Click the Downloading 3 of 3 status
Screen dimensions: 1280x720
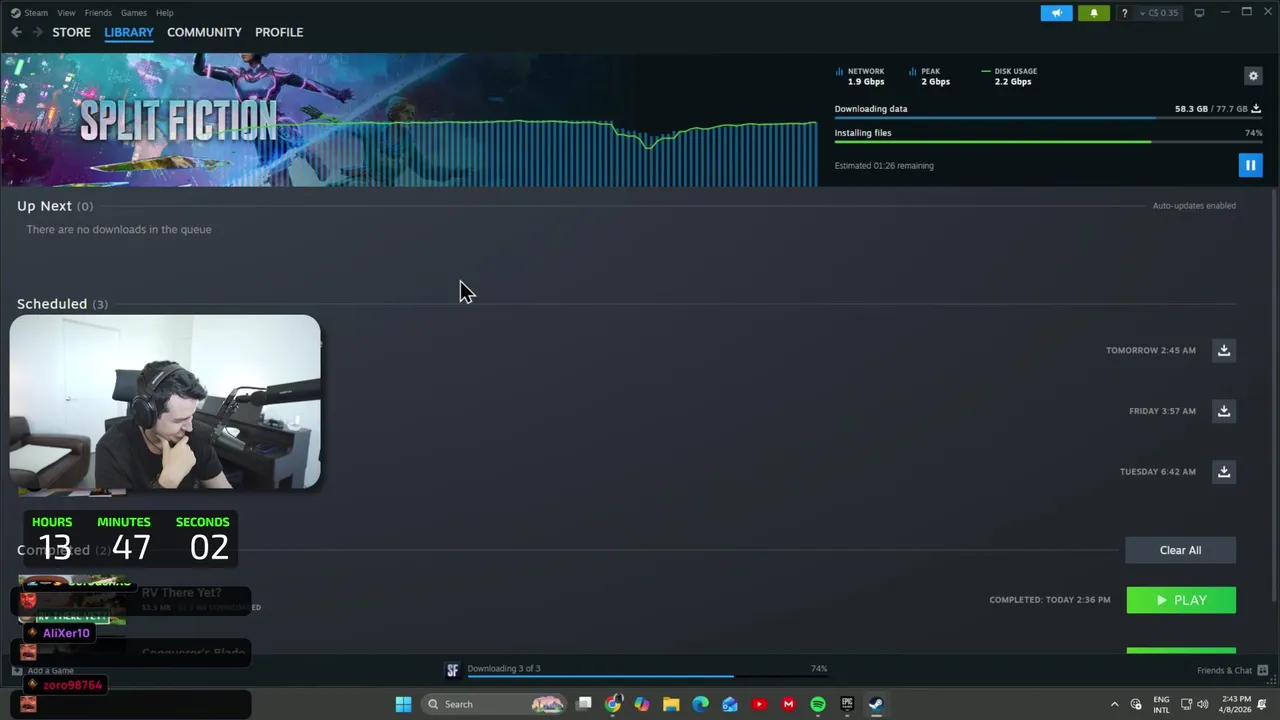[504, 668]
